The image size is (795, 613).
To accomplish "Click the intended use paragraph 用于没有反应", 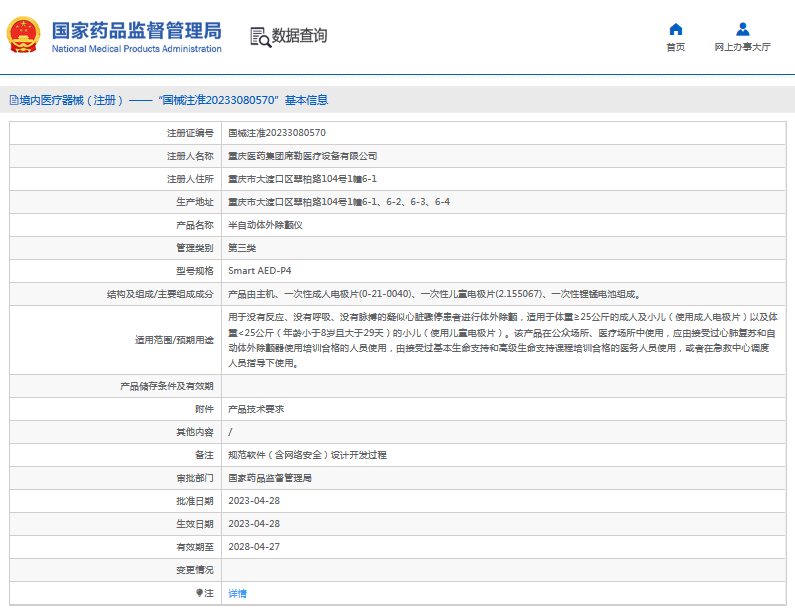I will point(503,340).
